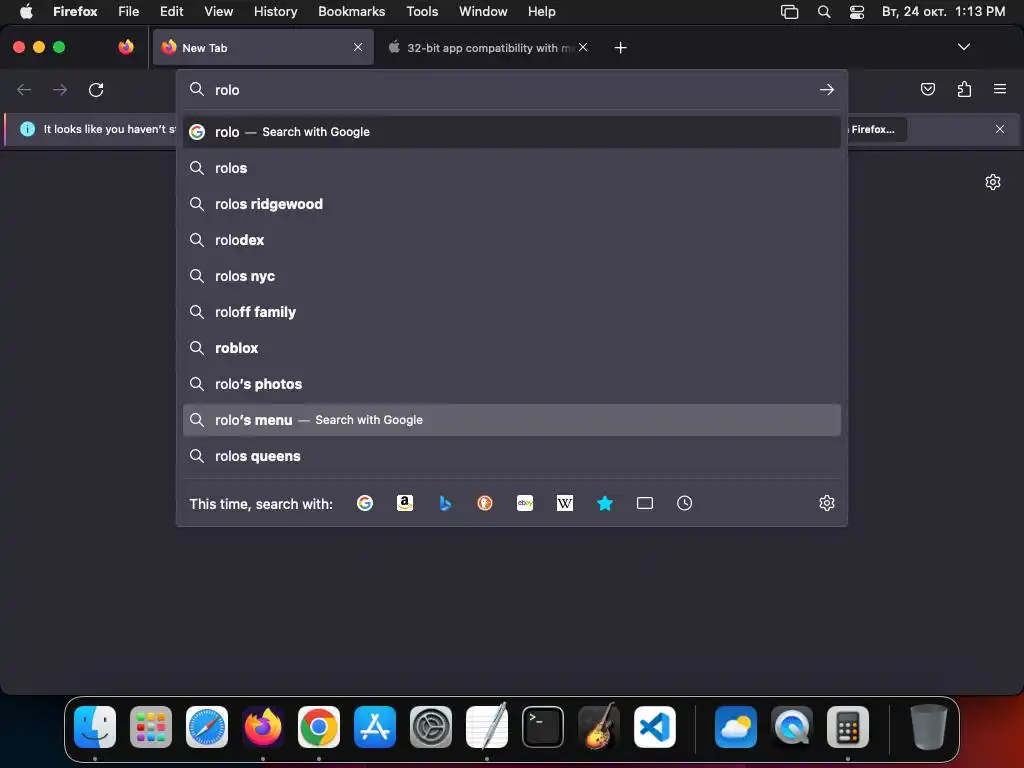Viewport: 1024px width, 768px height.
Task: Open Firefox application hamburger menu
Action: click(x=1000, y=89)
